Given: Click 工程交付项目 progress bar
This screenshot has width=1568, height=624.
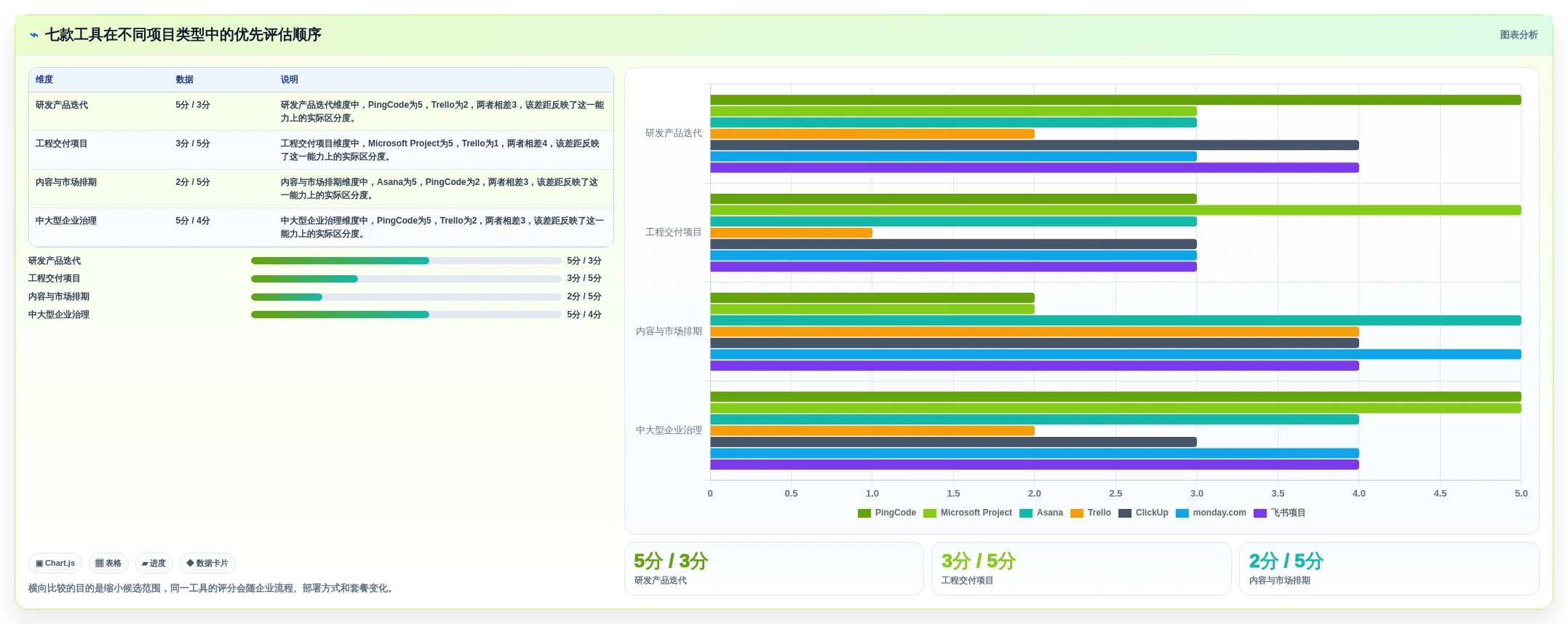Looking at the screenshot, I should 406,279.
